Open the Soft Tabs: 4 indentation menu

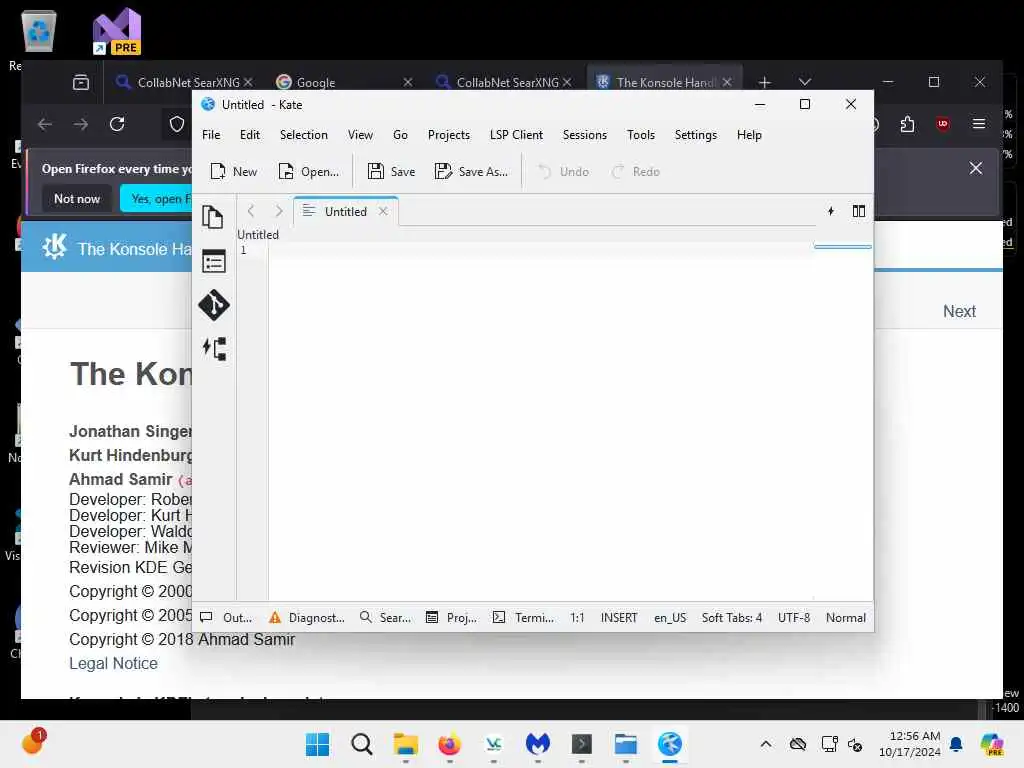(x=731, y=618)
